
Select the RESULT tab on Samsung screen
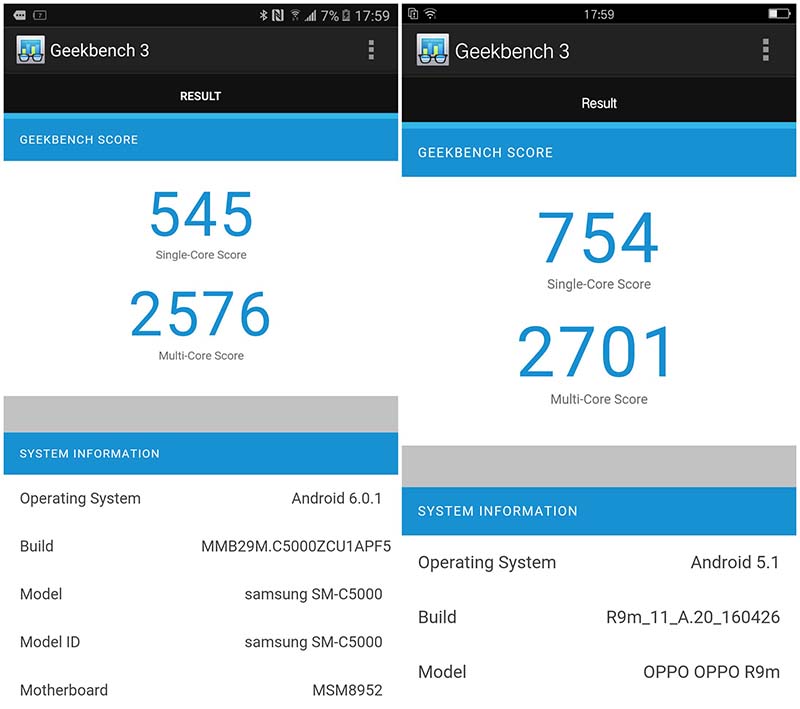pos(201,96)
